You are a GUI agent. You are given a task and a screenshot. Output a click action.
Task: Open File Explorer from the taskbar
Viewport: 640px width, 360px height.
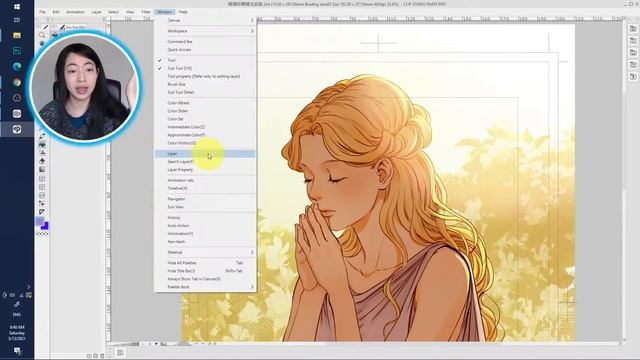(x=17, y=36)
